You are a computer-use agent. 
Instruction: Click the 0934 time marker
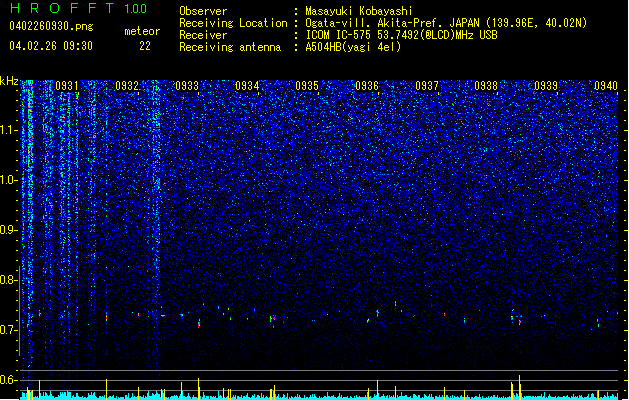pos(247,86)
